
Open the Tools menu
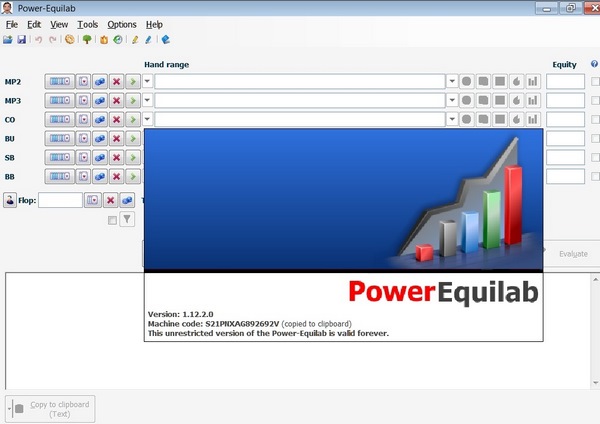point(88,24)
